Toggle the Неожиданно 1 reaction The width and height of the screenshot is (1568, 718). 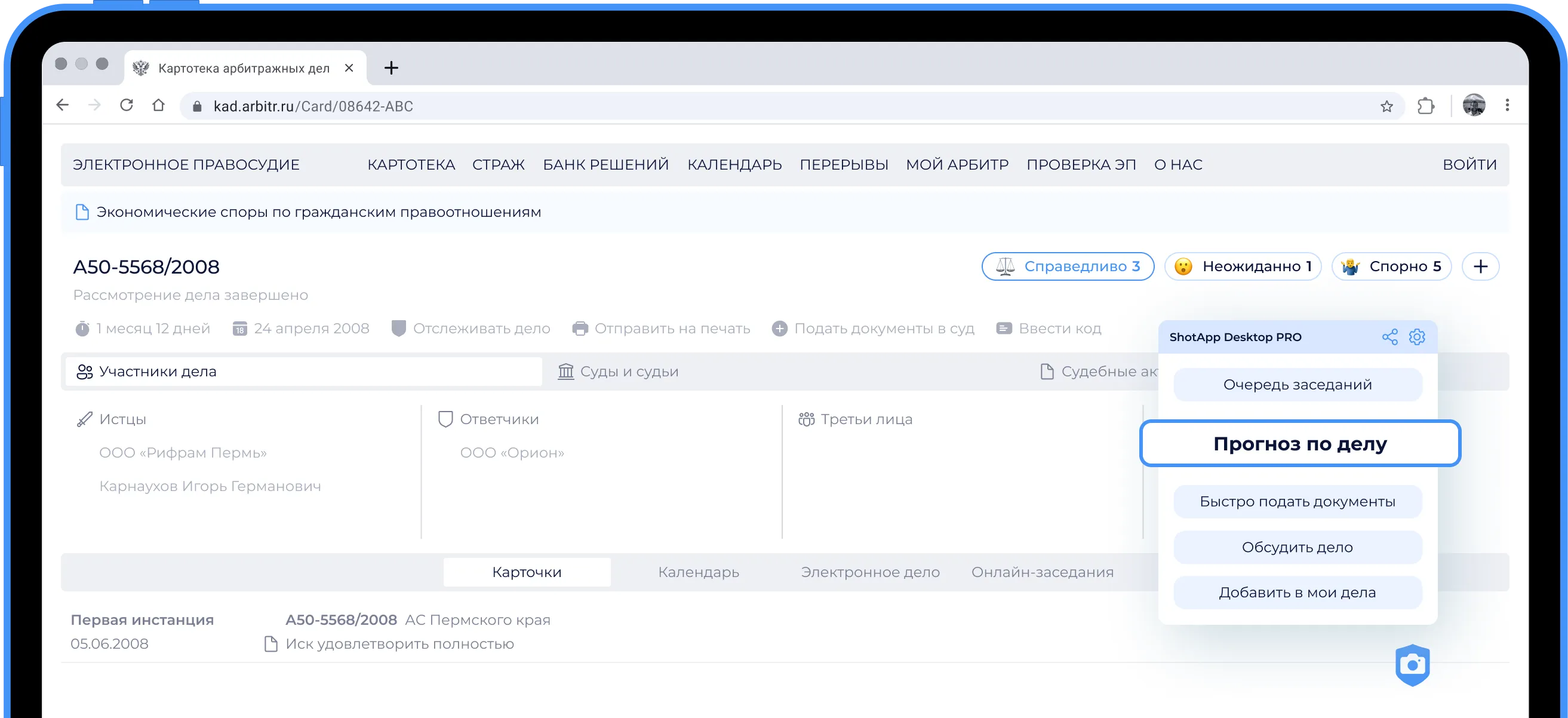click(1243, 266)
